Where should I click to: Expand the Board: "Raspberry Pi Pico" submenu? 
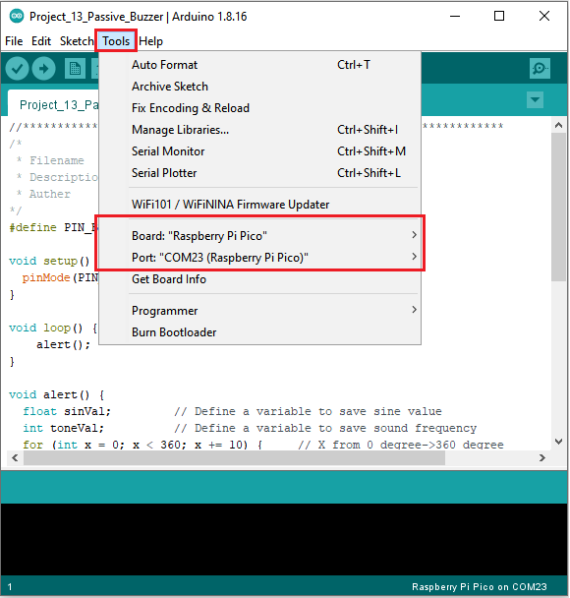[x=260, y=236]
